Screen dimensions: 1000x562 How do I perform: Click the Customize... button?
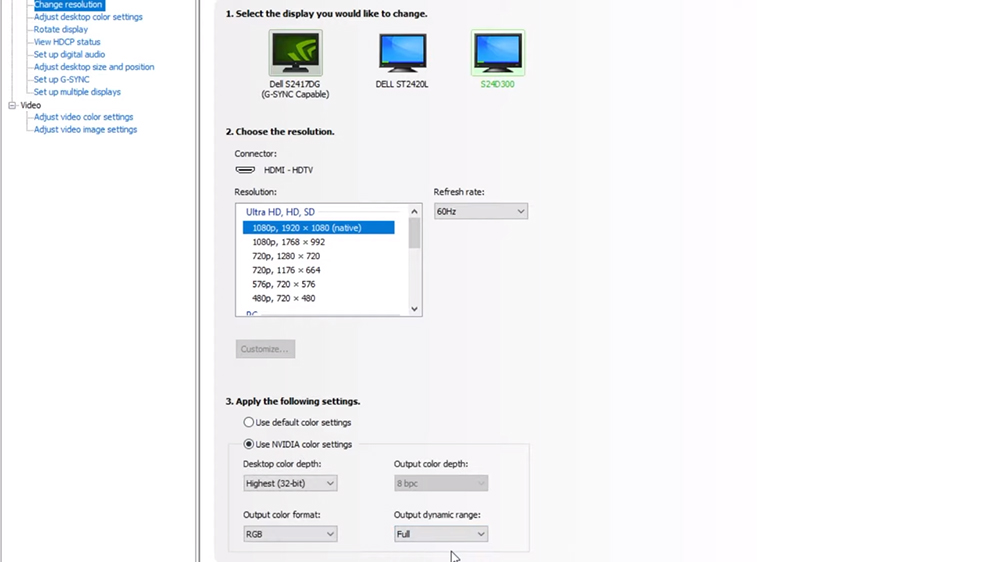(x=265, y=349)
